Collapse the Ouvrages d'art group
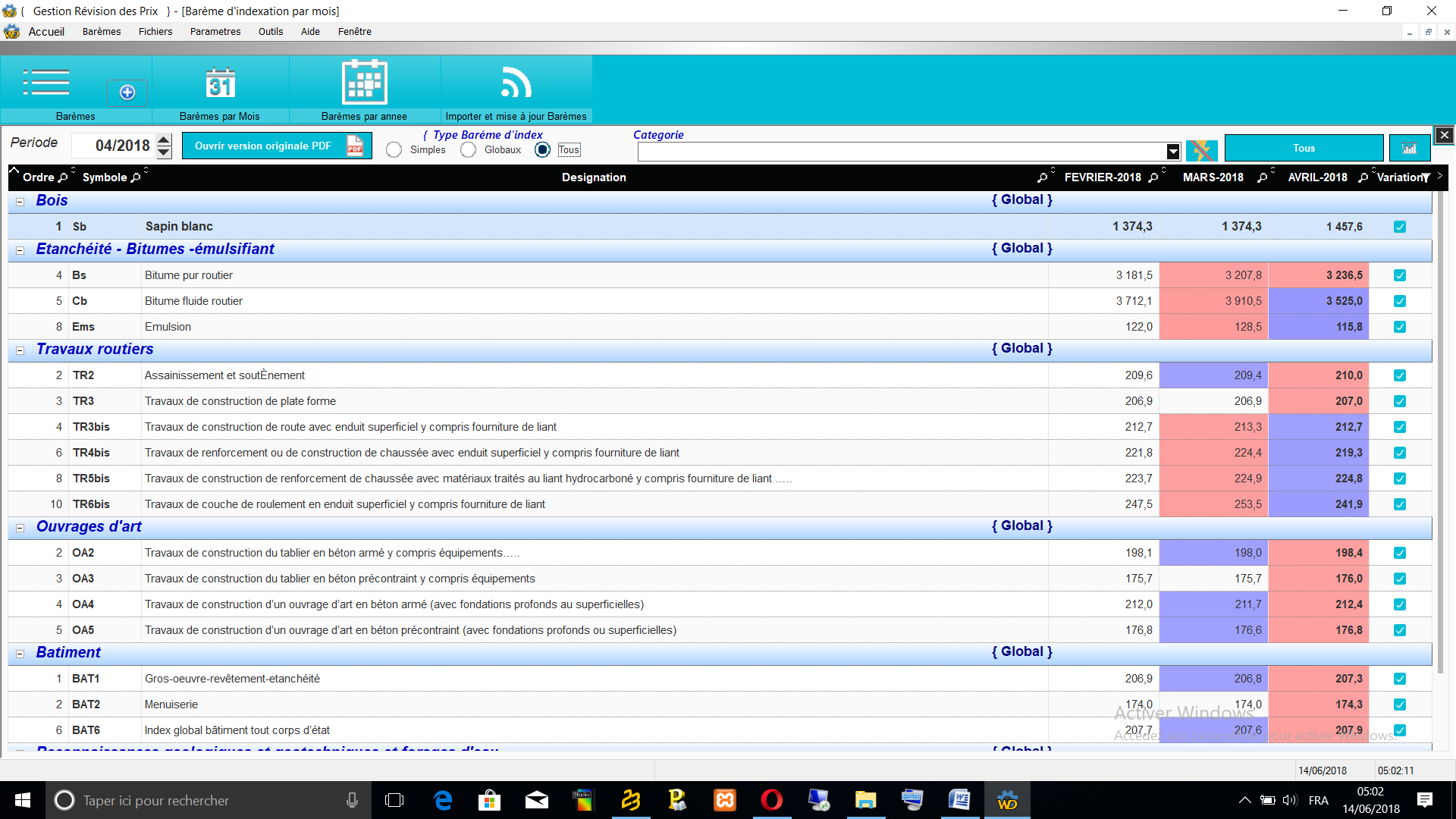The image size is (1456, 819). (x=20, y=528)
